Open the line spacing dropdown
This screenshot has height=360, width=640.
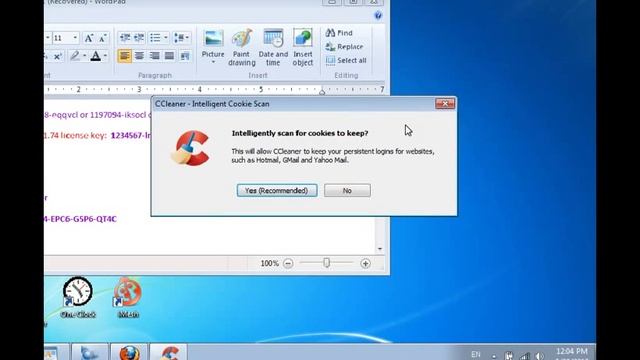point(181,38)
